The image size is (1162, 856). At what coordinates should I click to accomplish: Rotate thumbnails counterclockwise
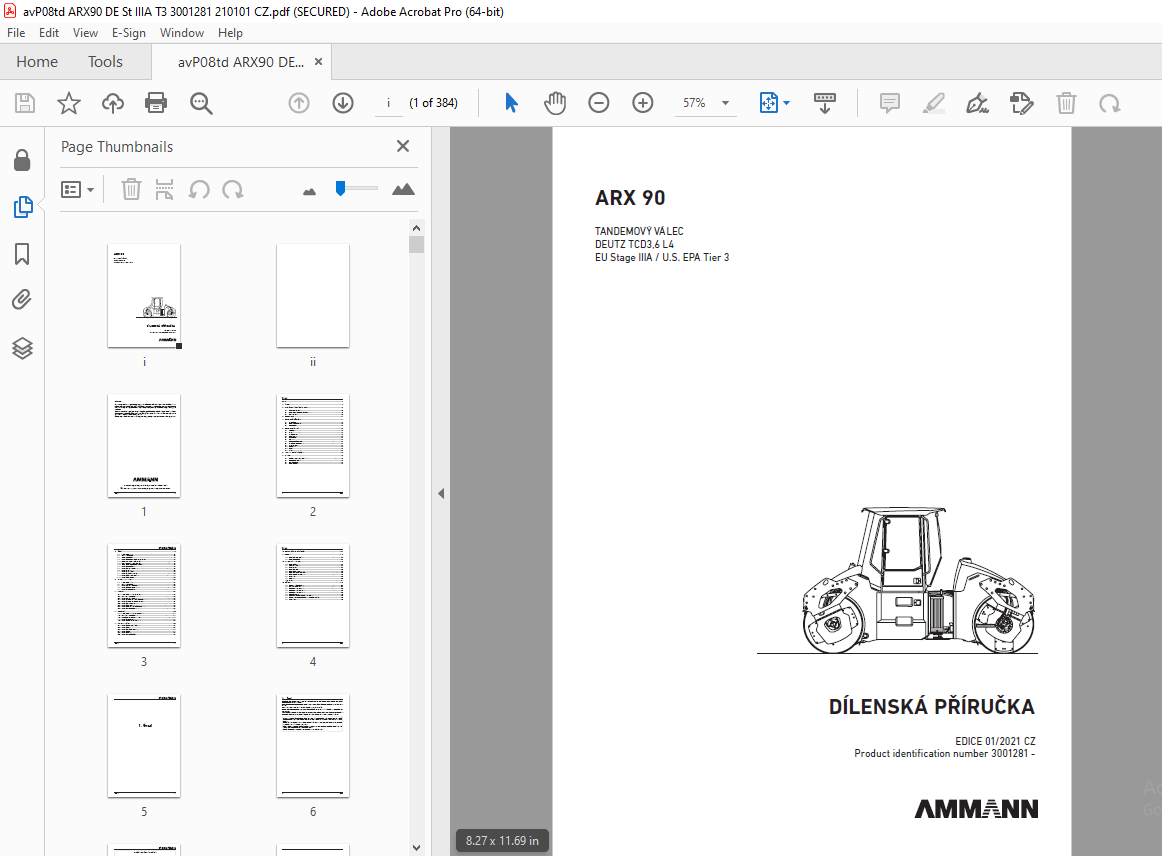(x=199, y=190)
